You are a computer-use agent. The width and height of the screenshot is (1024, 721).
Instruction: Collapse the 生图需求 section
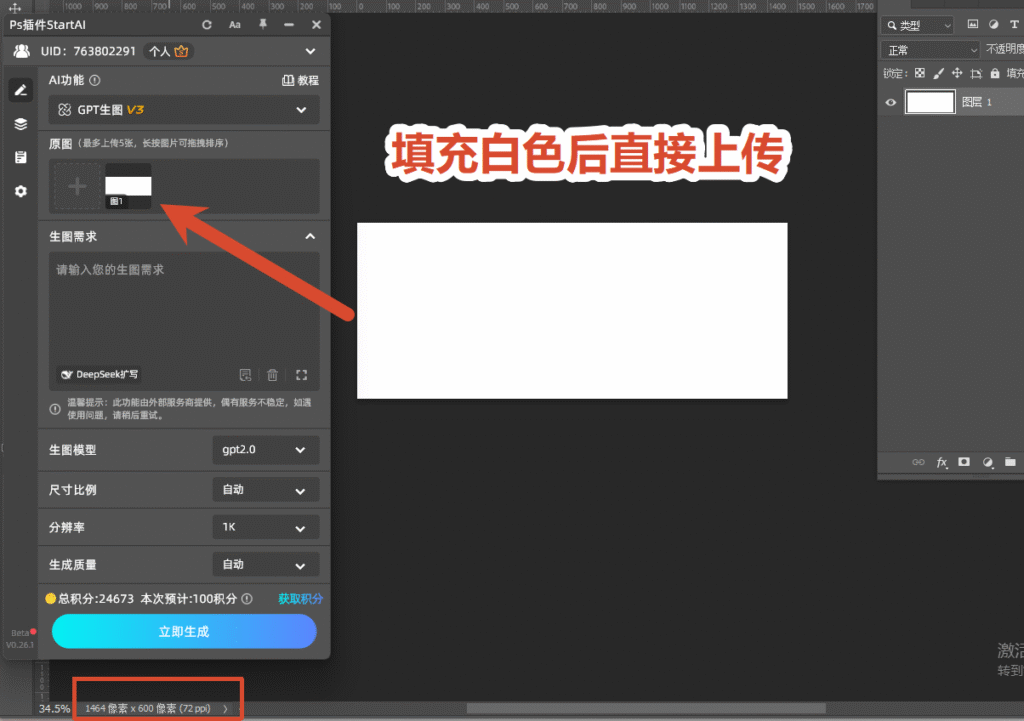click(310, 236)
